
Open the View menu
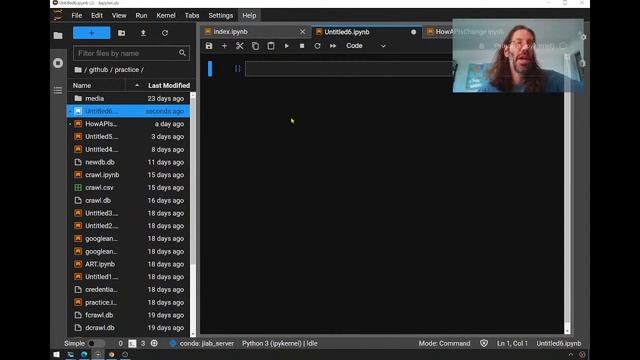click(119, 16)
